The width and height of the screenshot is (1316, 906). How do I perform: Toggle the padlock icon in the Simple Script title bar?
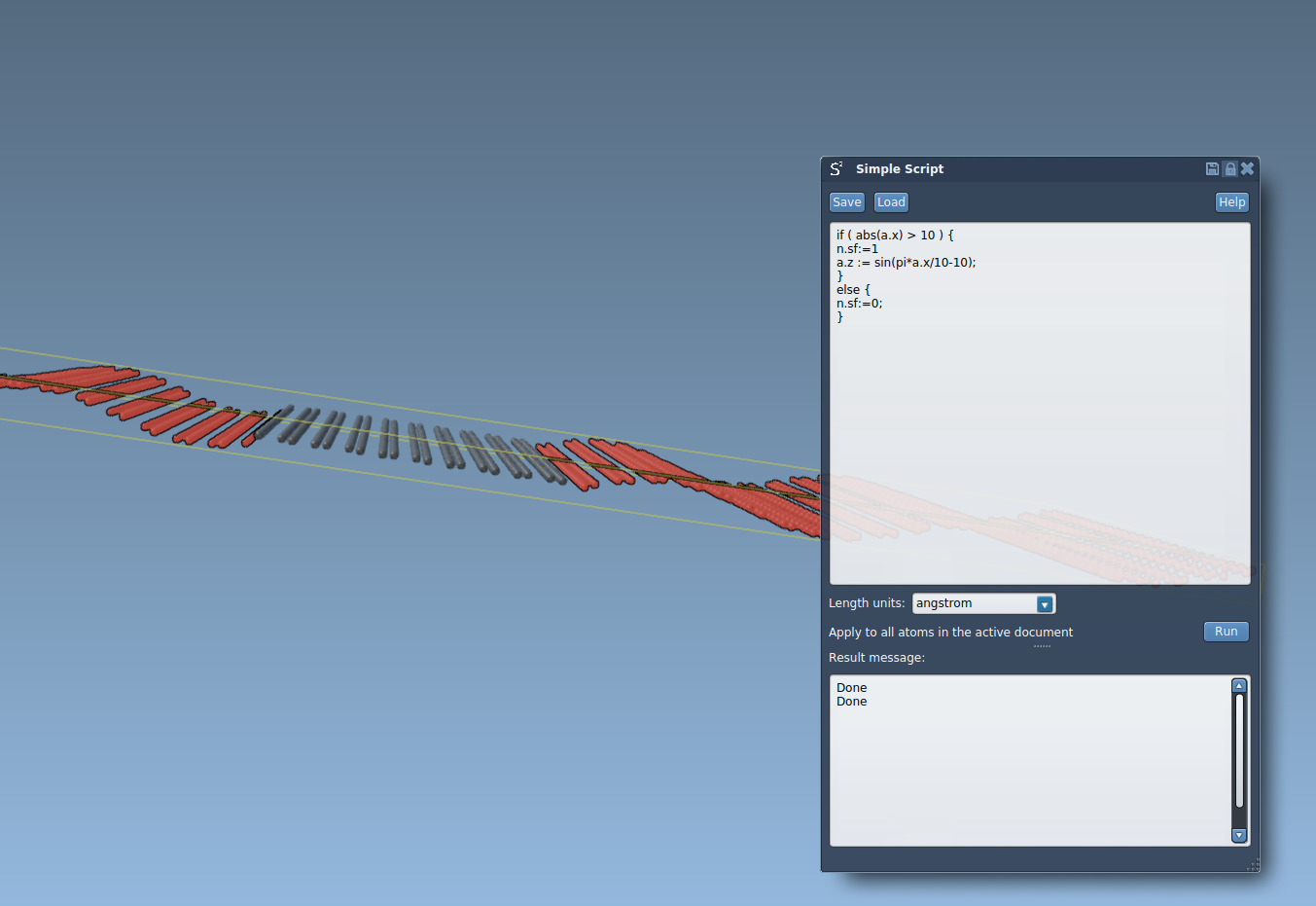(1229, 168)
